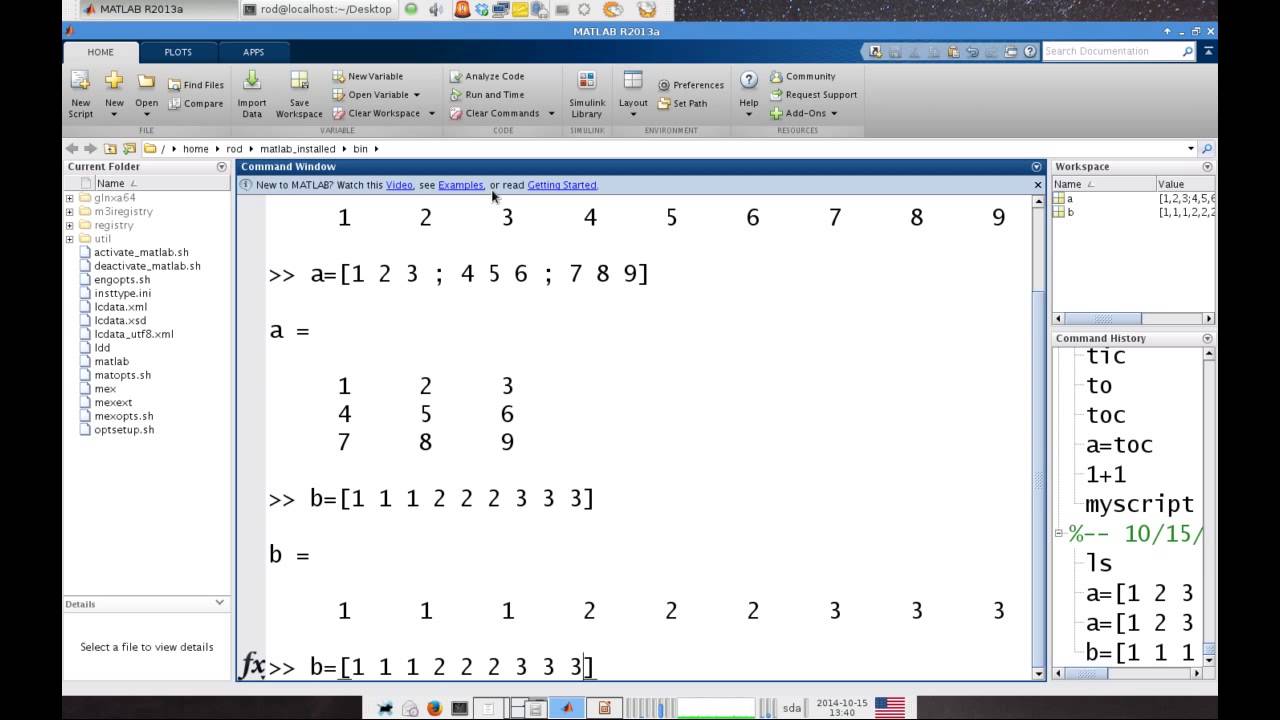
Task: Create a New Script
Action: tap(80, 94)
